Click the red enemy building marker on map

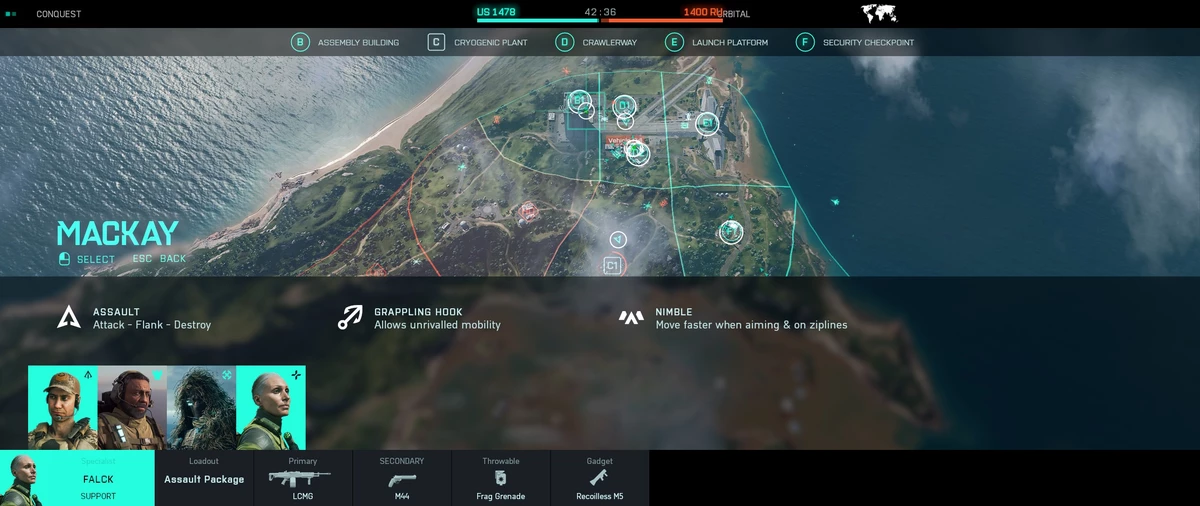tap(527, 209)
